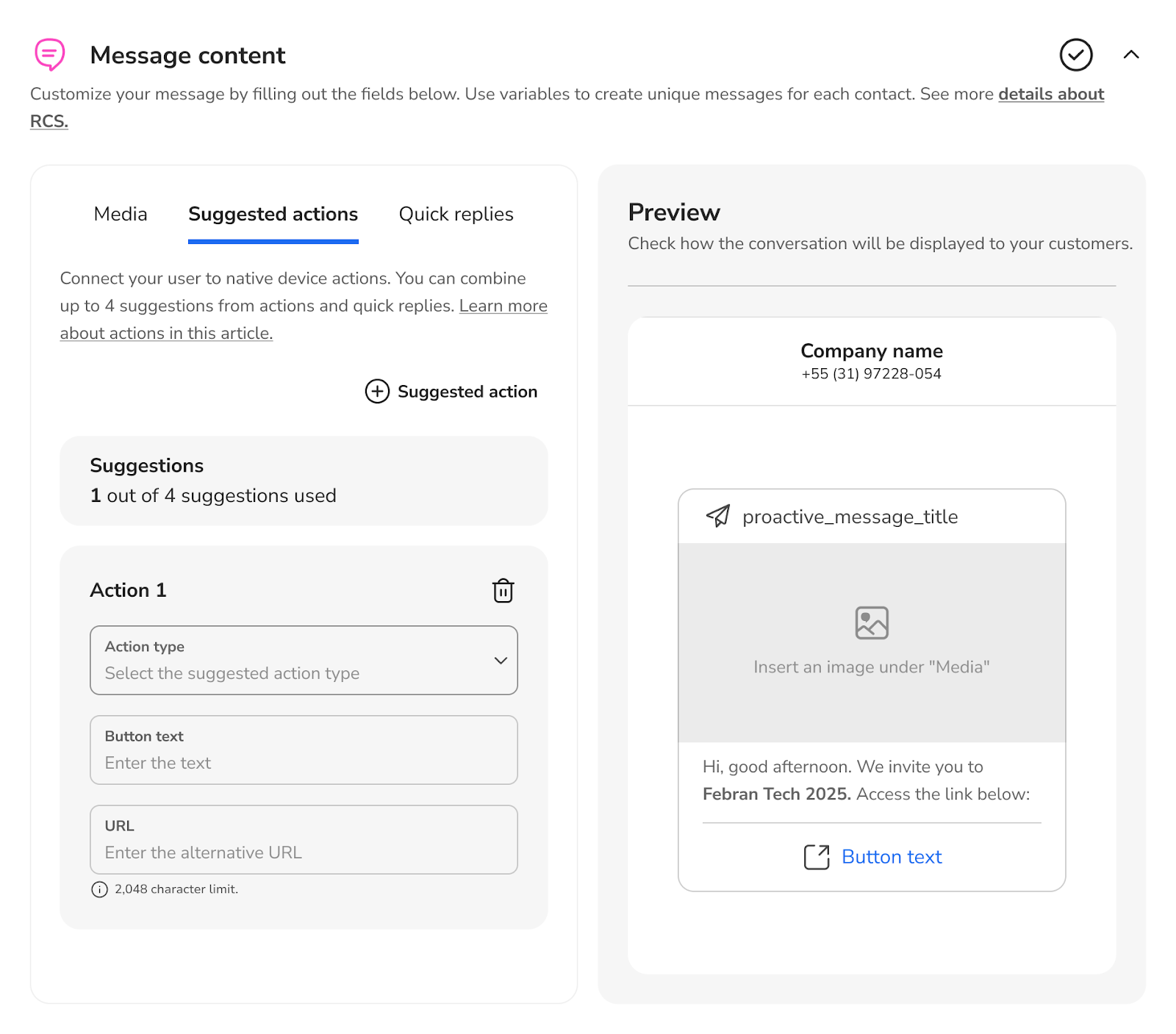Screen dimensions: 1176x1034
Task: Follow the Learn more about actions link
Action: [503, 306]
